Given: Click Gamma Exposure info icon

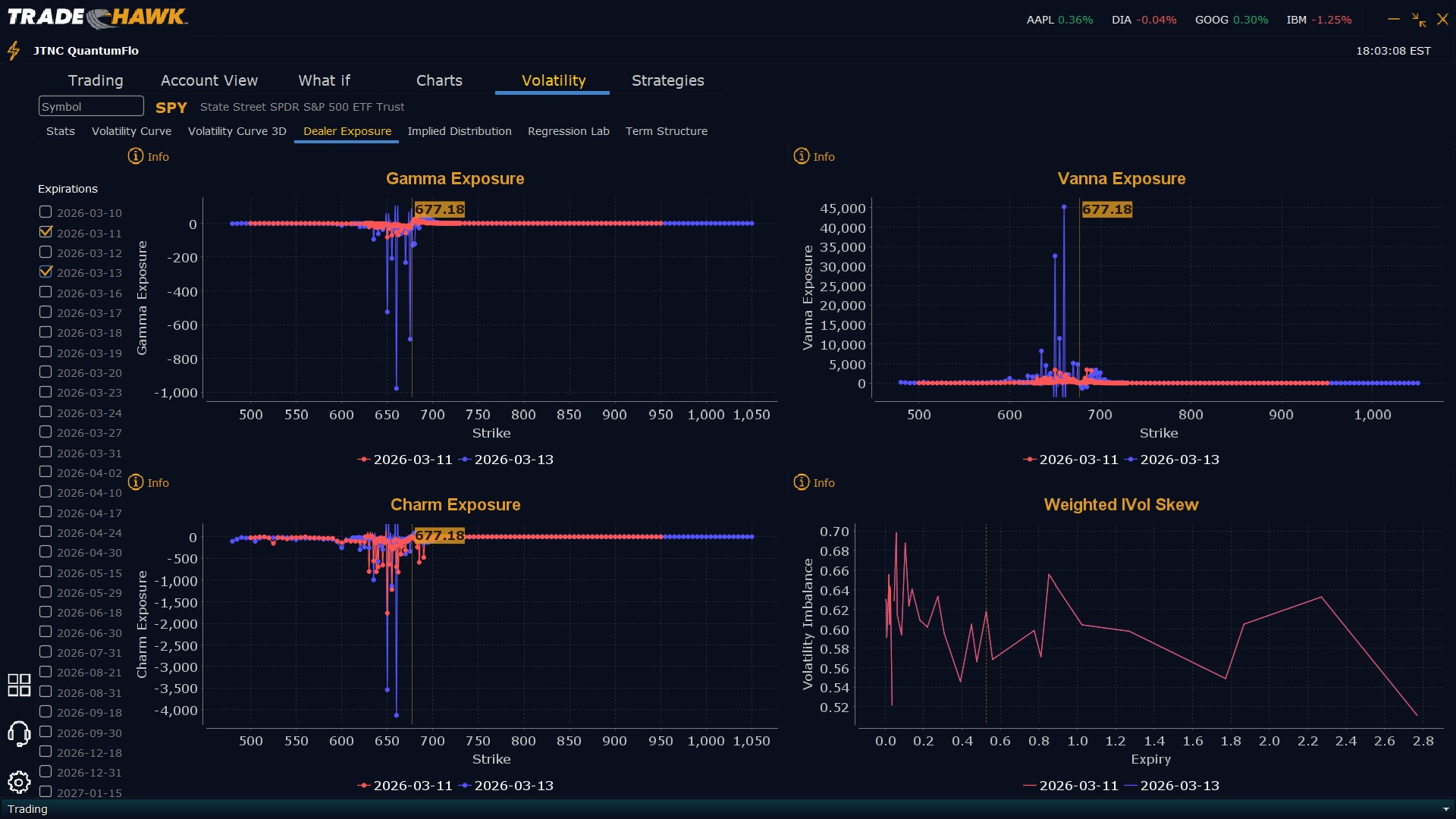Looking at the screenshot, I should click(x=136, y=156).
